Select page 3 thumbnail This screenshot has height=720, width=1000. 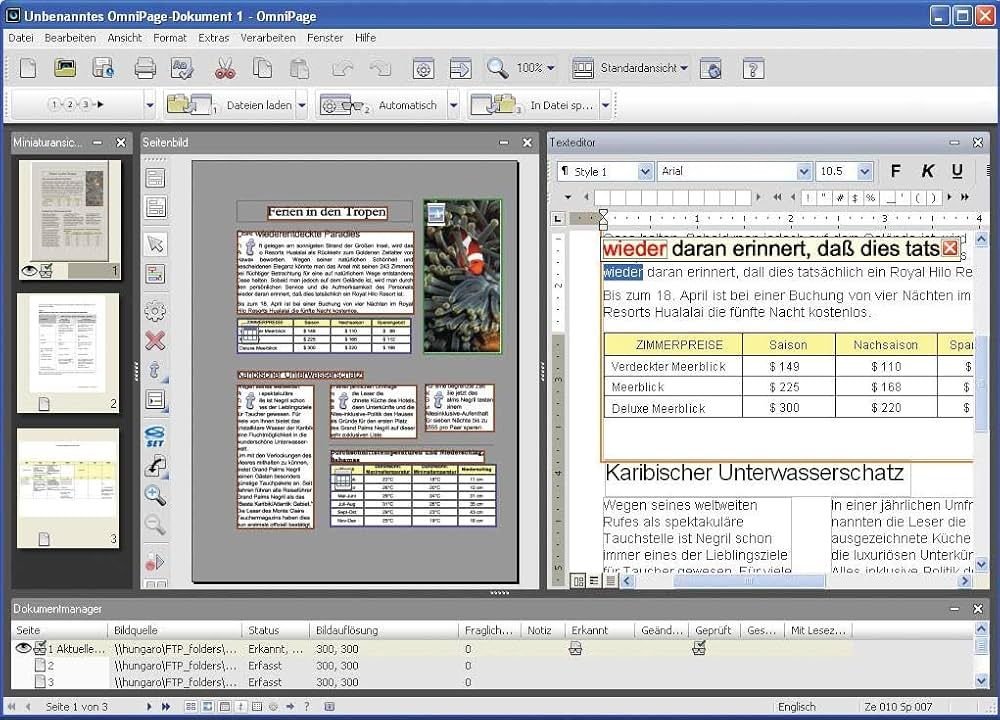68,488
